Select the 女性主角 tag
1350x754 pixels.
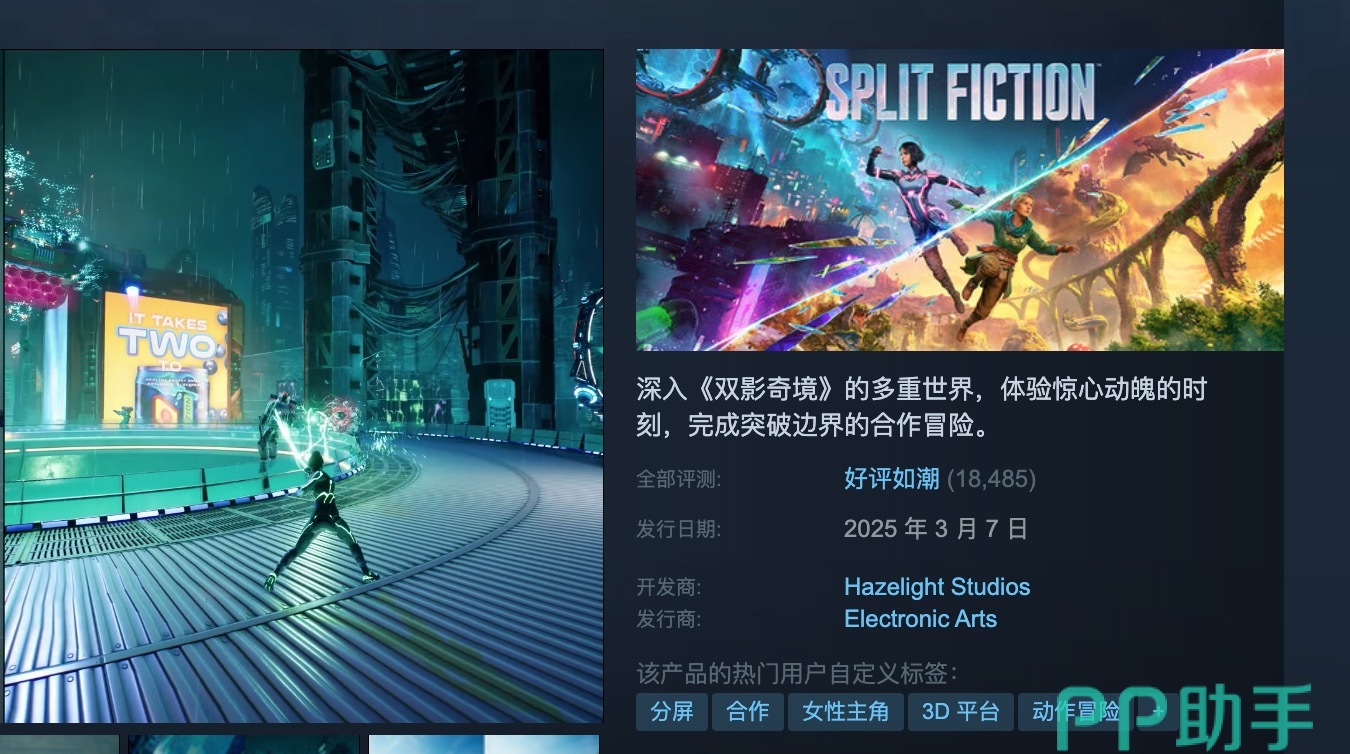846,712
